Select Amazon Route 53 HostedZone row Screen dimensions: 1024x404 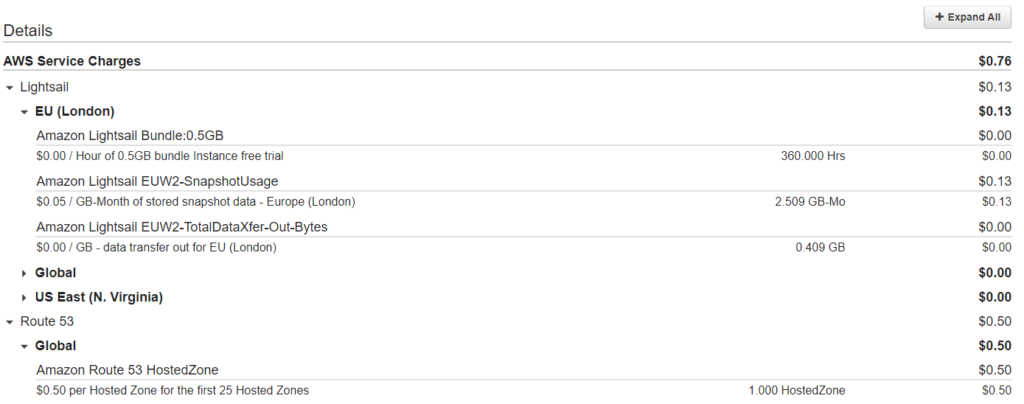[127, 369]
